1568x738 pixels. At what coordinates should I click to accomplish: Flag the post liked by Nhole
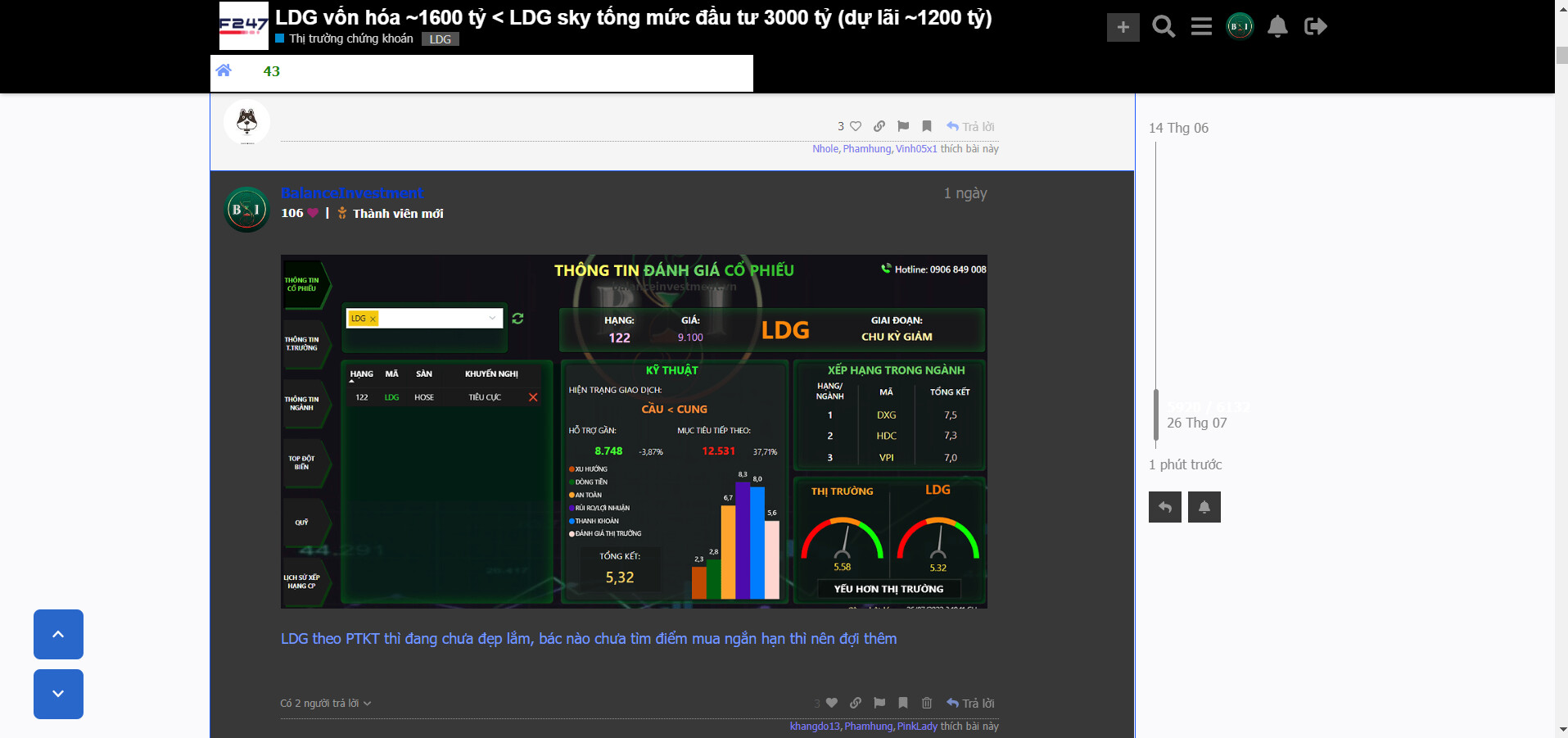(x=903, y=126)
